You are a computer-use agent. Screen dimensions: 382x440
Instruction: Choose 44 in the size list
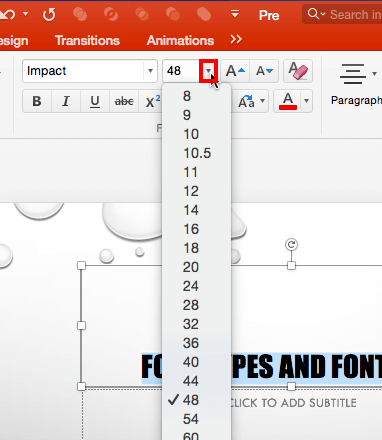(x=197, y=381)
